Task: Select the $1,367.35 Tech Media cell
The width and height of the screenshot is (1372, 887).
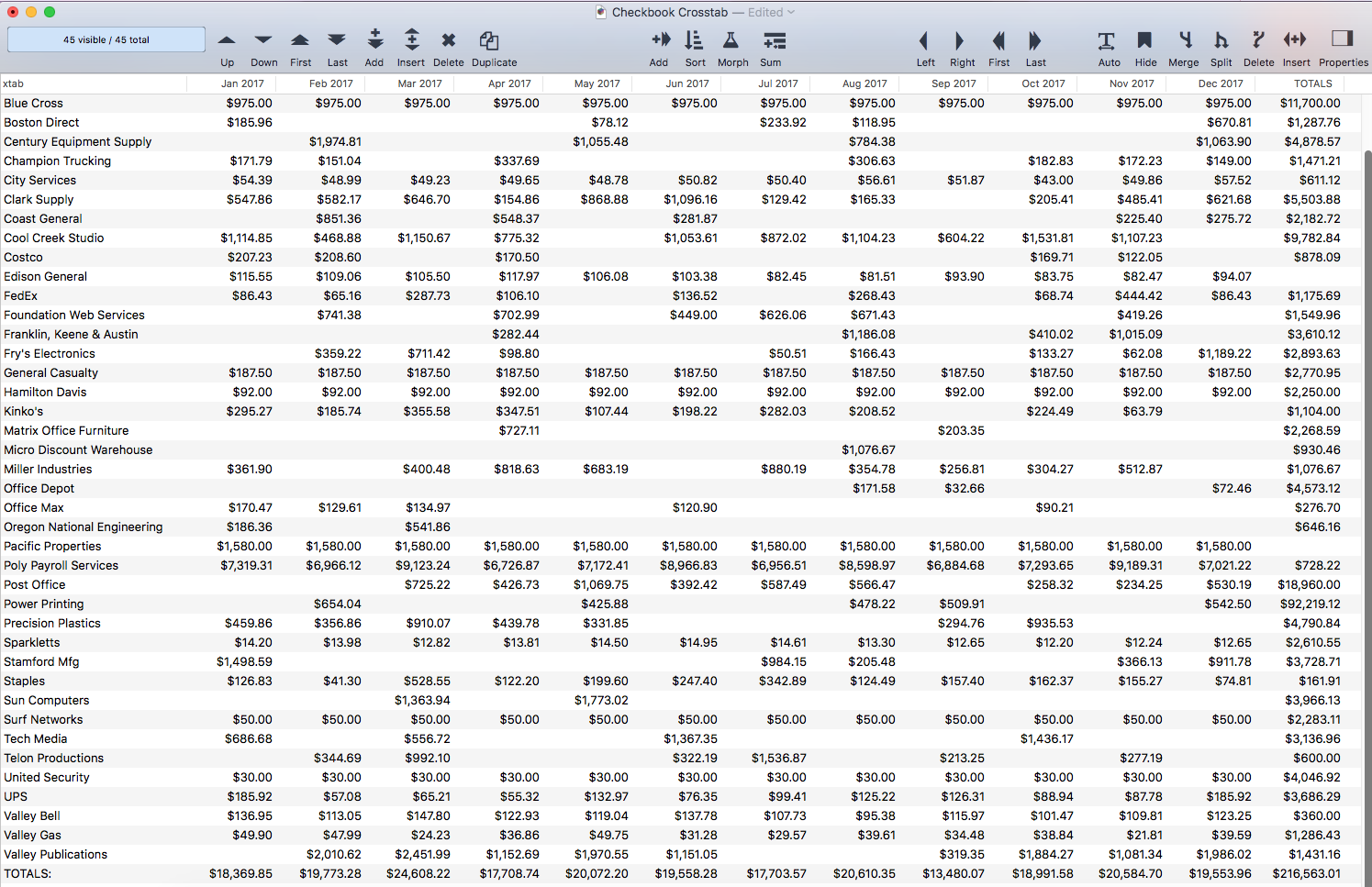Action: point(690,738)
